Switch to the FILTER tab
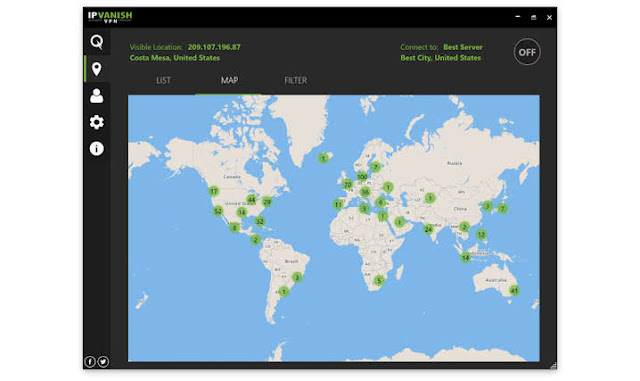Viewport: 640px width, 381px height. coord(296,80)
